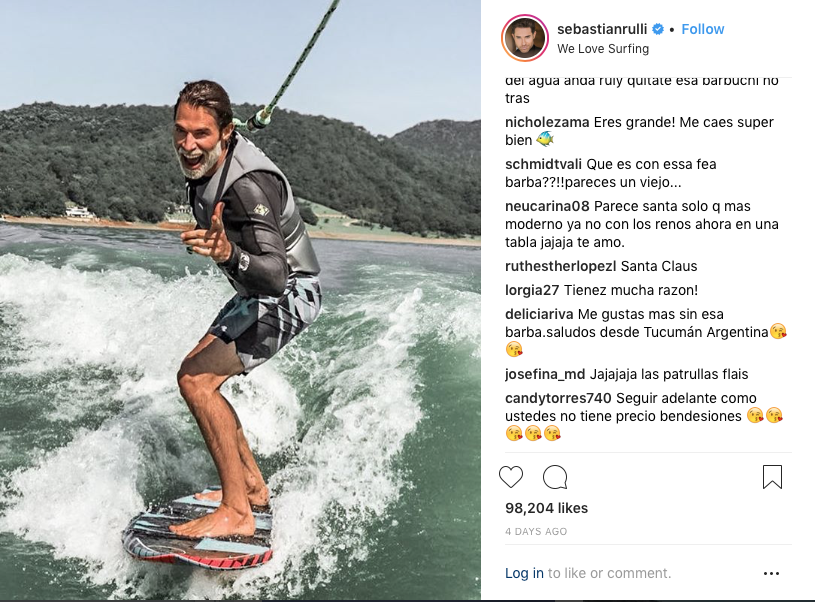
Task: Save post with bookmark icon
Action: (x=772, y=477)
